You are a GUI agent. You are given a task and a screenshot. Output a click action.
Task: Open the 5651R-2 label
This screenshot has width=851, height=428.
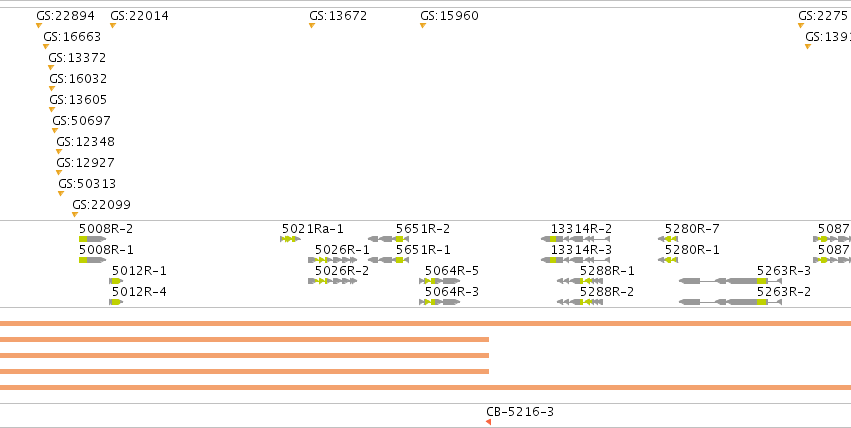tap(423, 229)
